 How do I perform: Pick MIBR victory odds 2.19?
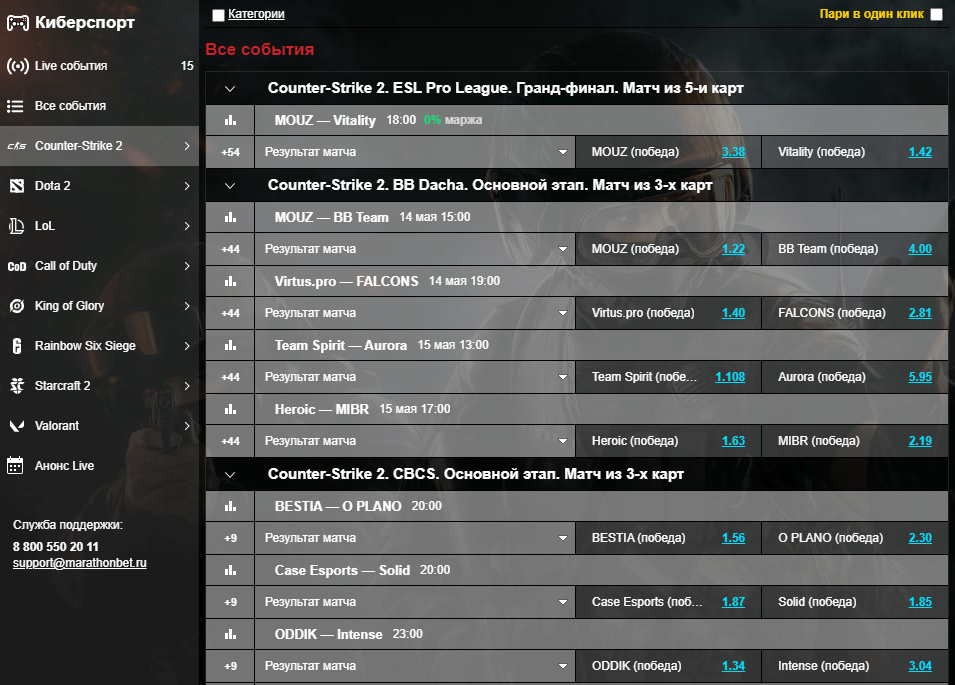[920, 440]
